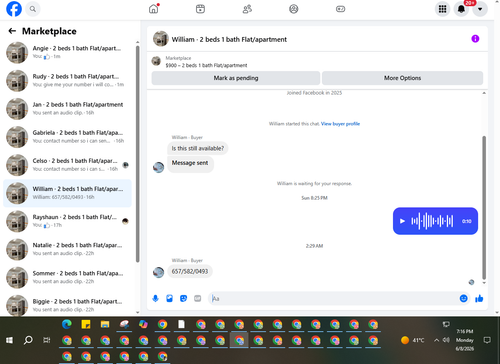The width and height of the screenshot is (500, 364).
Task: Open File Explorer from taskbar
Action: tap(105, 324)
